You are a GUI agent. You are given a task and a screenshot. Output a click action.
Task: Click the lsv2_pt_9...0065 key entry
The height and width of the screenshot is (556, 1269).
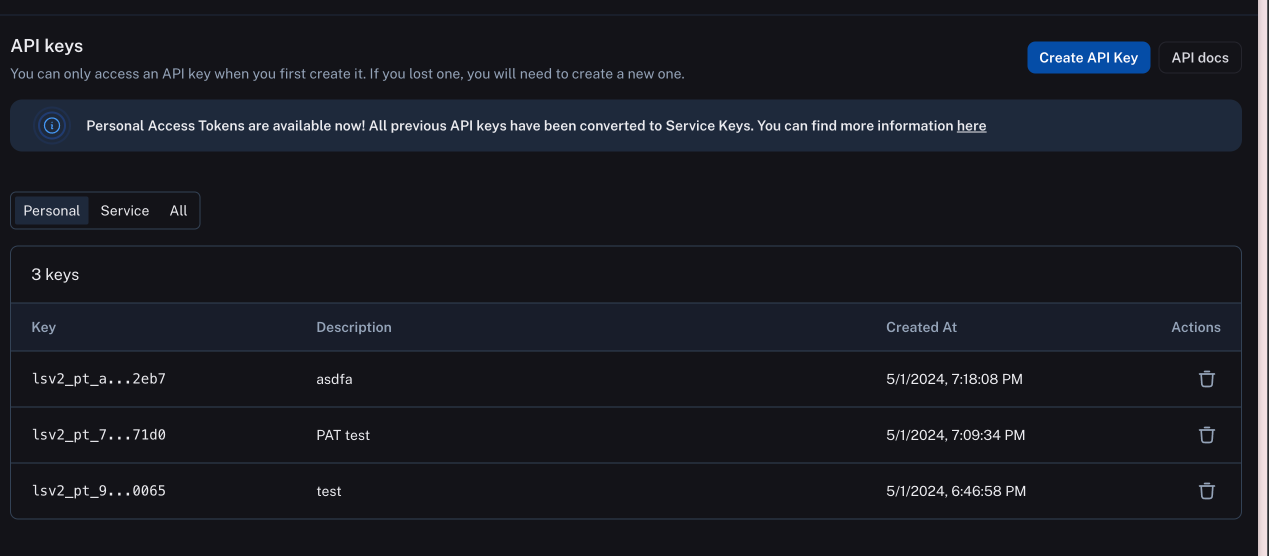coord(98,491)
